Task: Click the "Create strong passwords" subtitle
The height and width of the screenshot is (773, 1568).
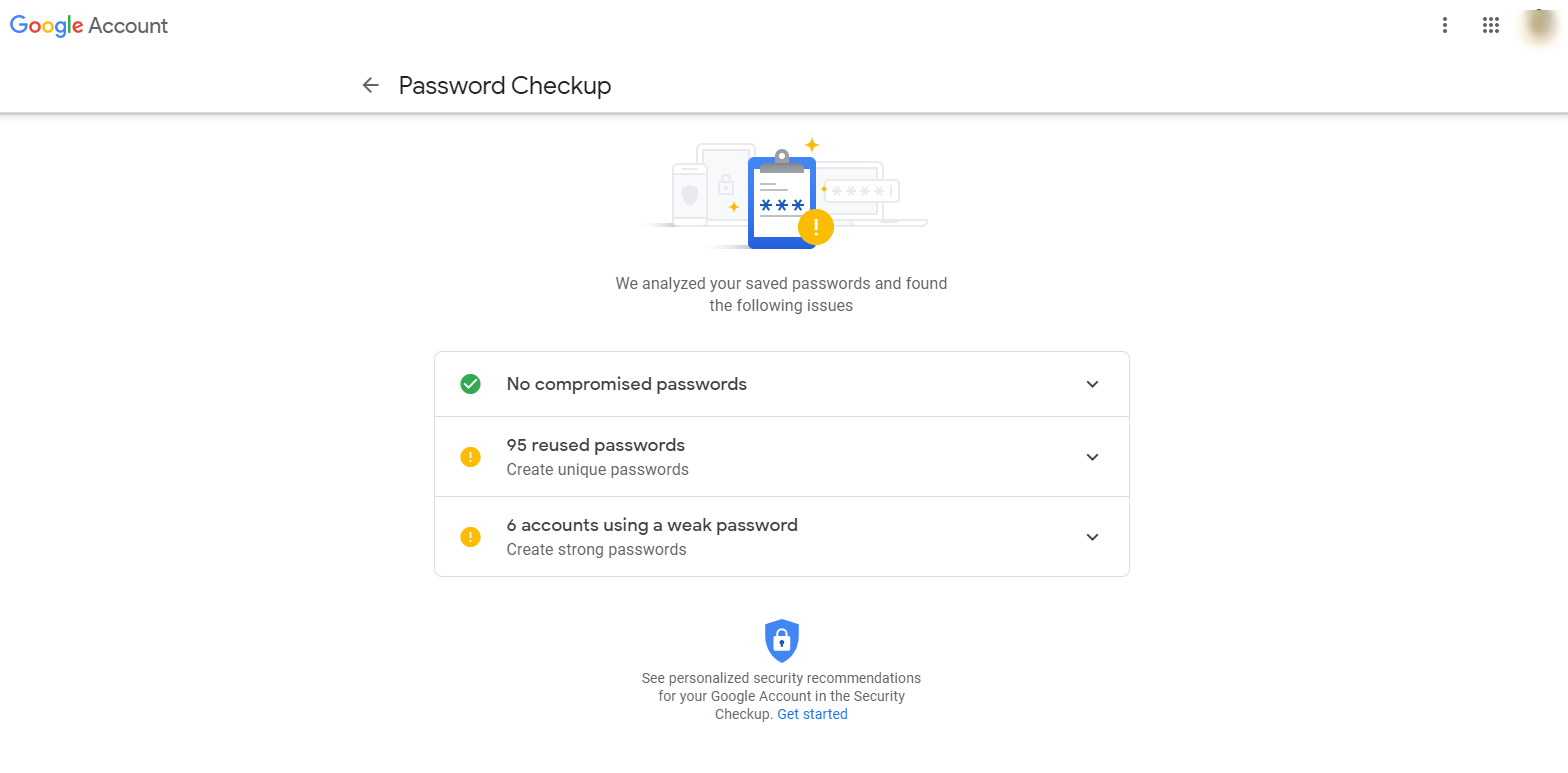Action: pos(596,550)
